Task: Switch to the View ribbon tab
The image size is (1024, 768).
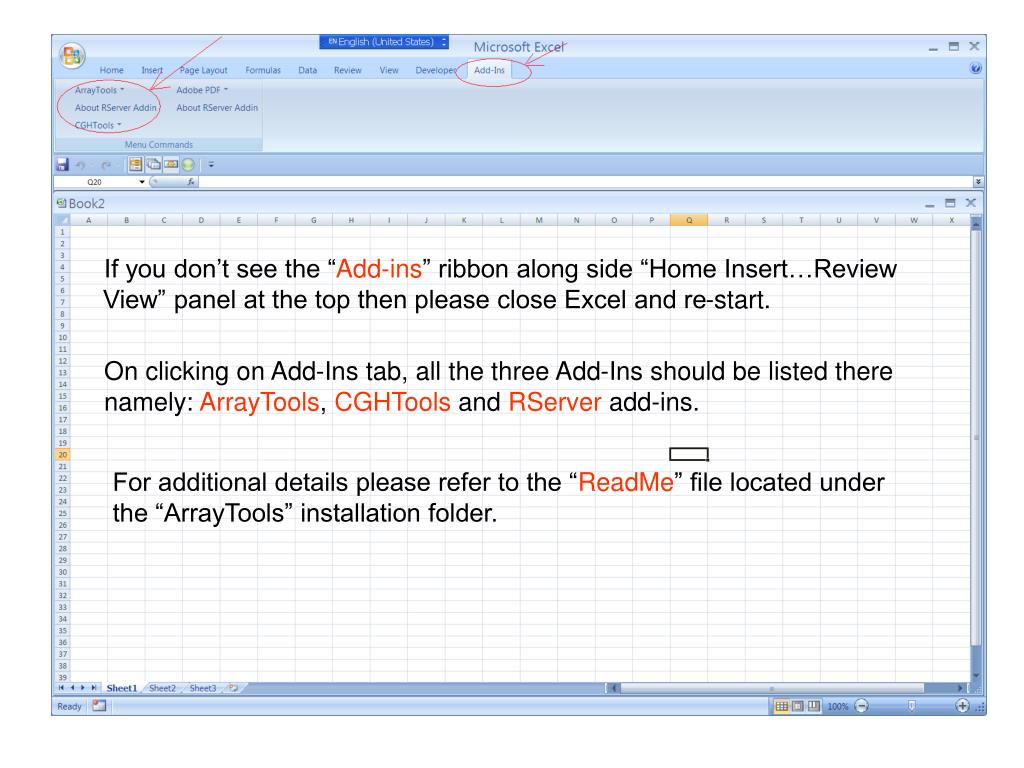Action: 389,70
